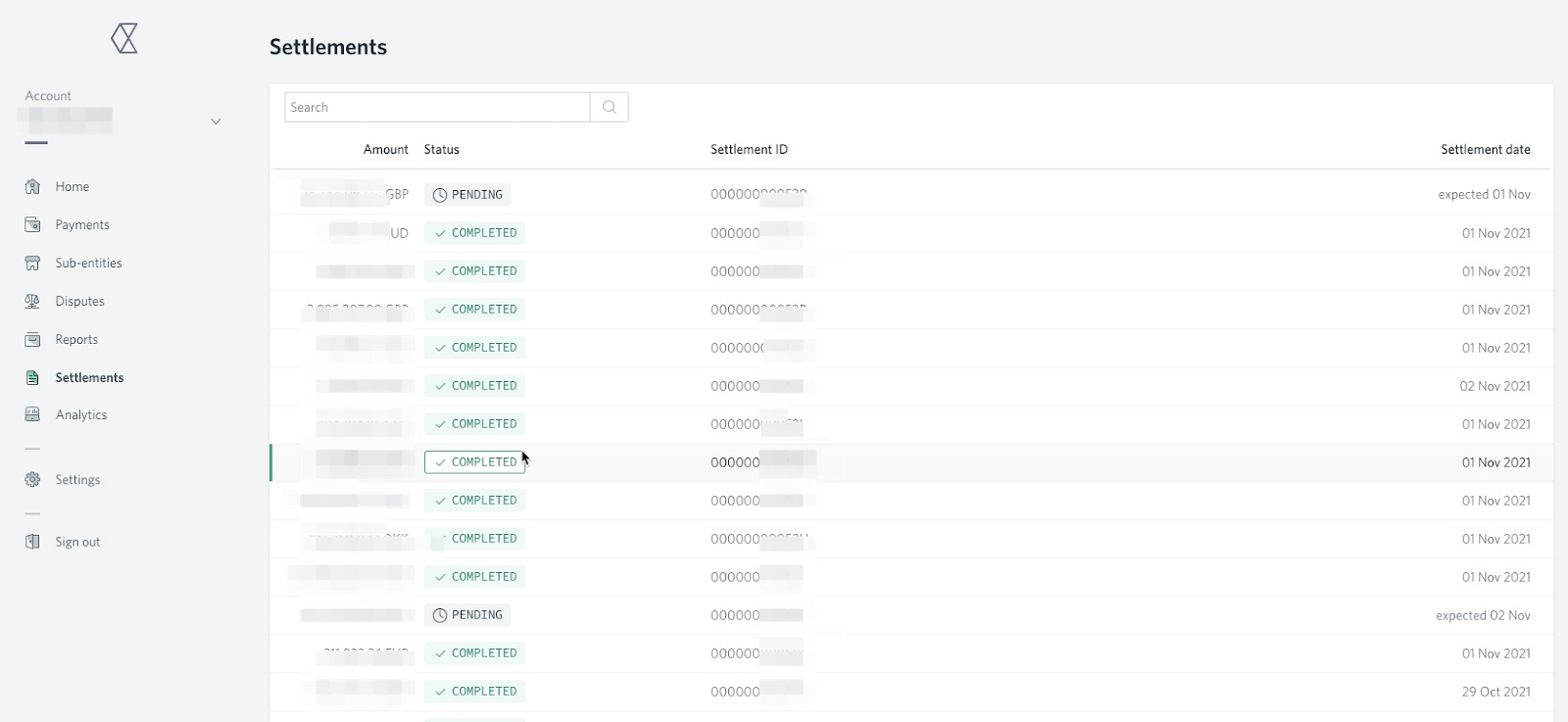Click the Home house icon in sidebar
The width and height of the screenshot is (1568, 722).
click(32, 186)
